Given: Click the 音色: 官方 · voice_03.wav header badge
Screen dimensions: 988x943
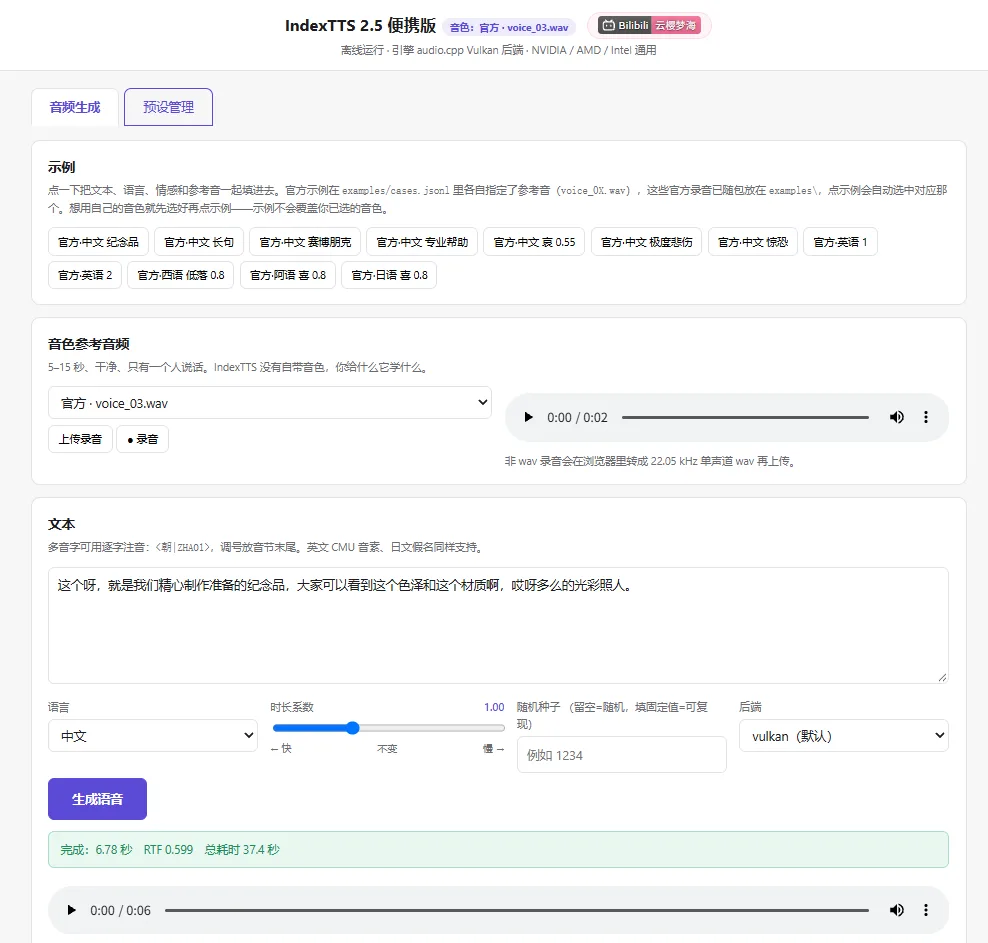Looking at the screenshot, I should pyautogui.click(x=509, y=27).
